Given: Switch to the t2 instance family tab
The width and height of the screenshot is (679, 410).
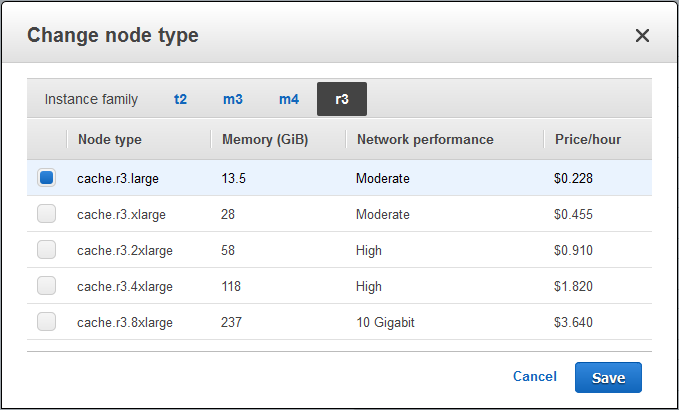Looking at the screenshot, I should coord(180,99).
